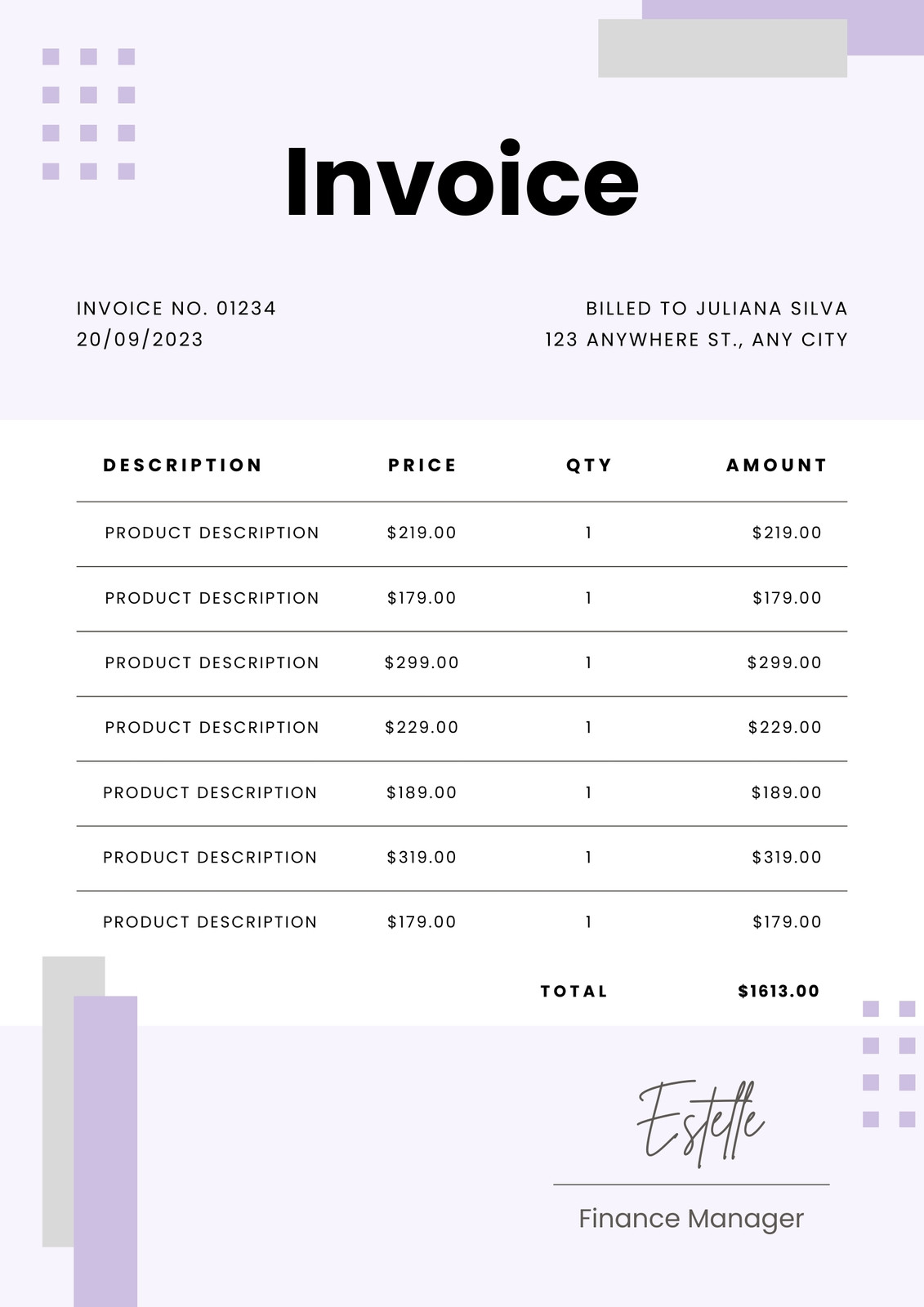Click the $229.00 price cell
Viewport: 924px width, 1307px height.
click(x=422, y=727)
